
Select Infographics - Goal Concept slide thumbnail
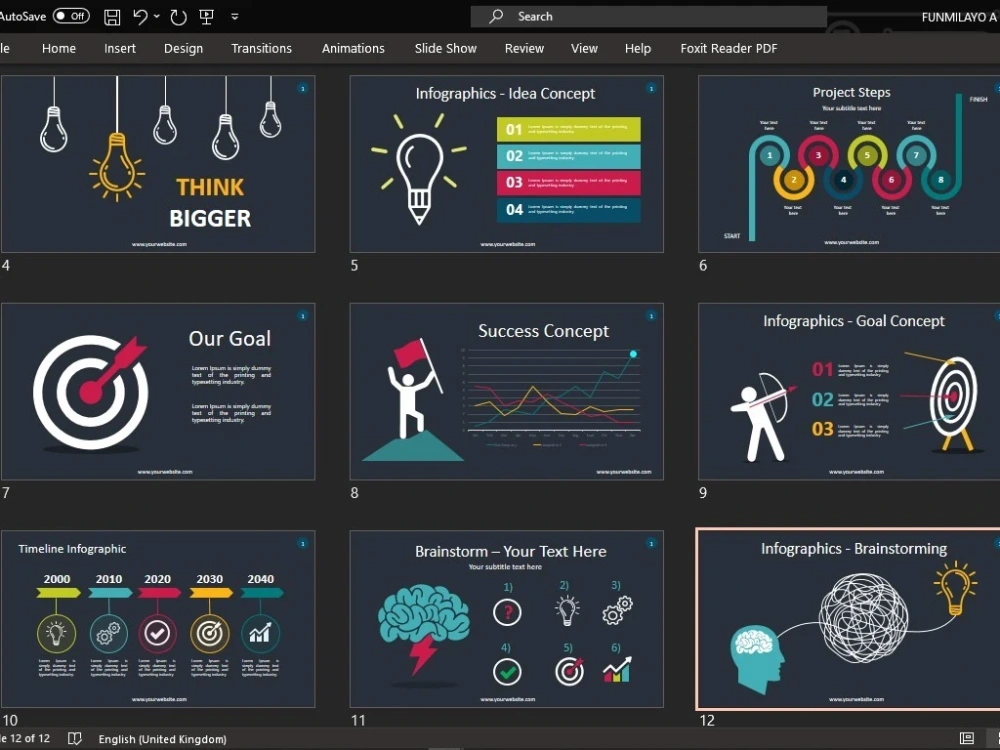tap(849, 392)
